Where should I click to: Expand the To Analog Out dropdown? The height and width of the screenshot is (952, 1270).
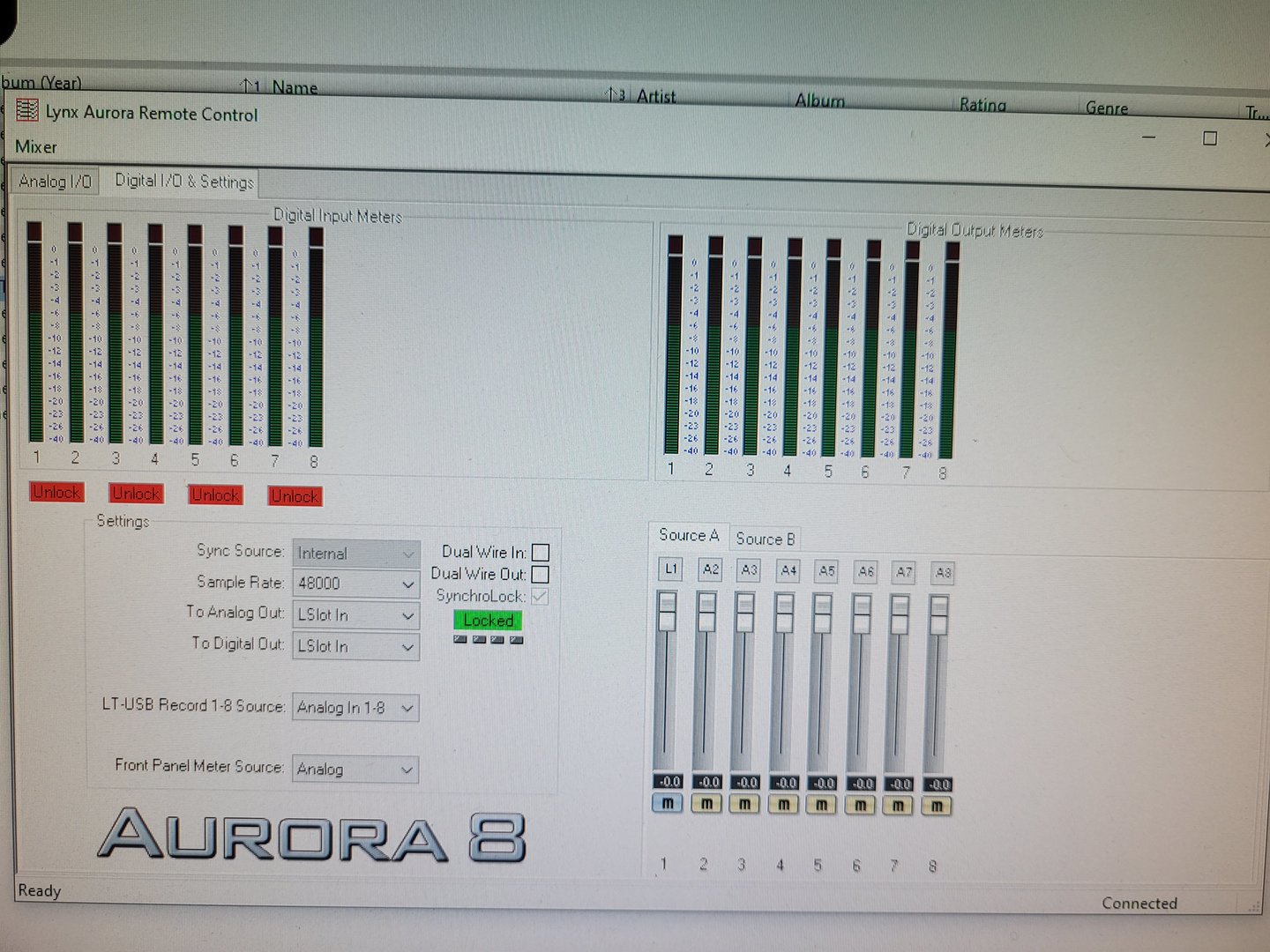pyautogui.click(x=355, y=614)
